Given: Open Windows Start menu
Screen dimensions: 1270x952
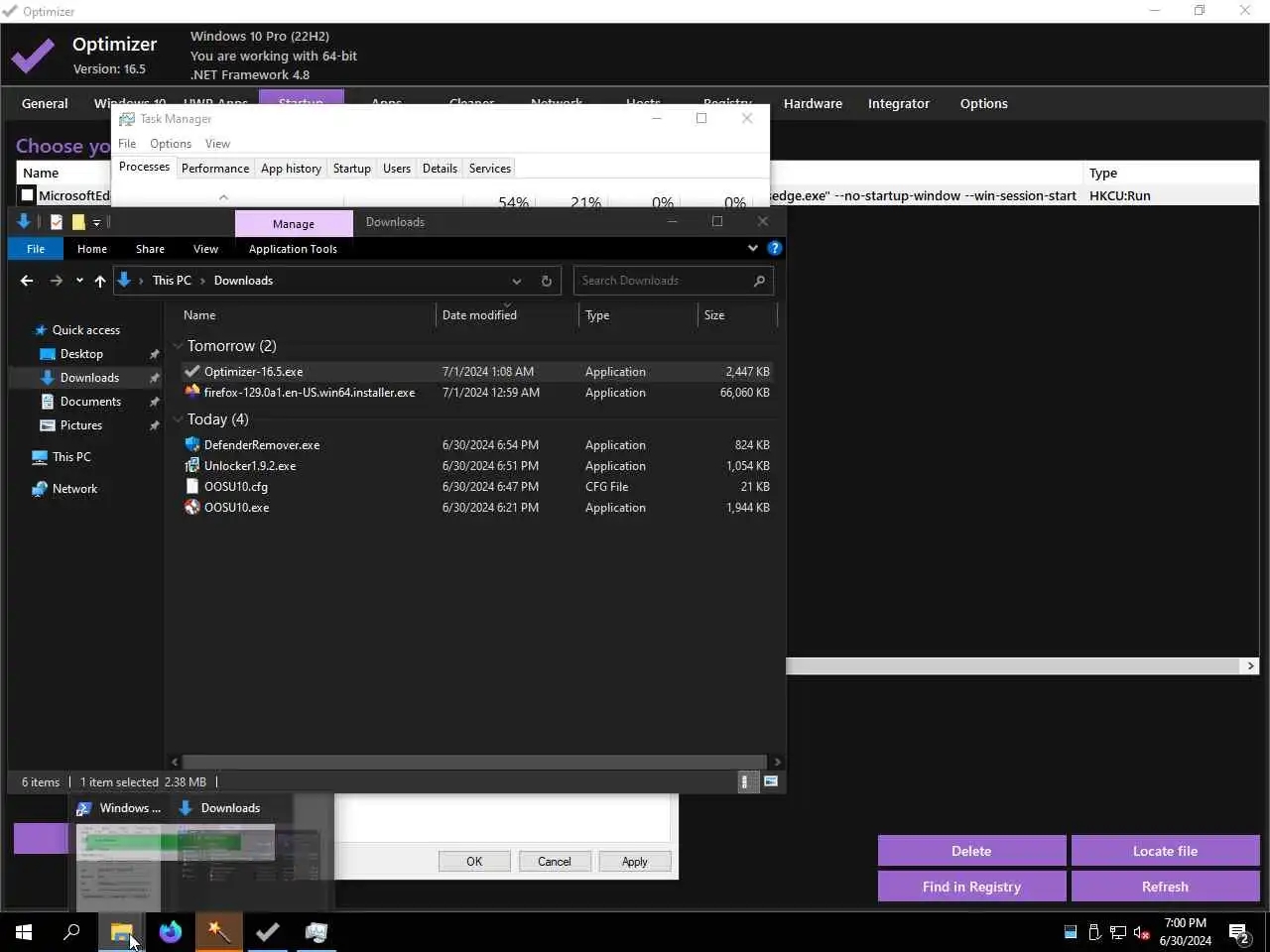Looking at the screenshot, I should (x=24, y=932).
